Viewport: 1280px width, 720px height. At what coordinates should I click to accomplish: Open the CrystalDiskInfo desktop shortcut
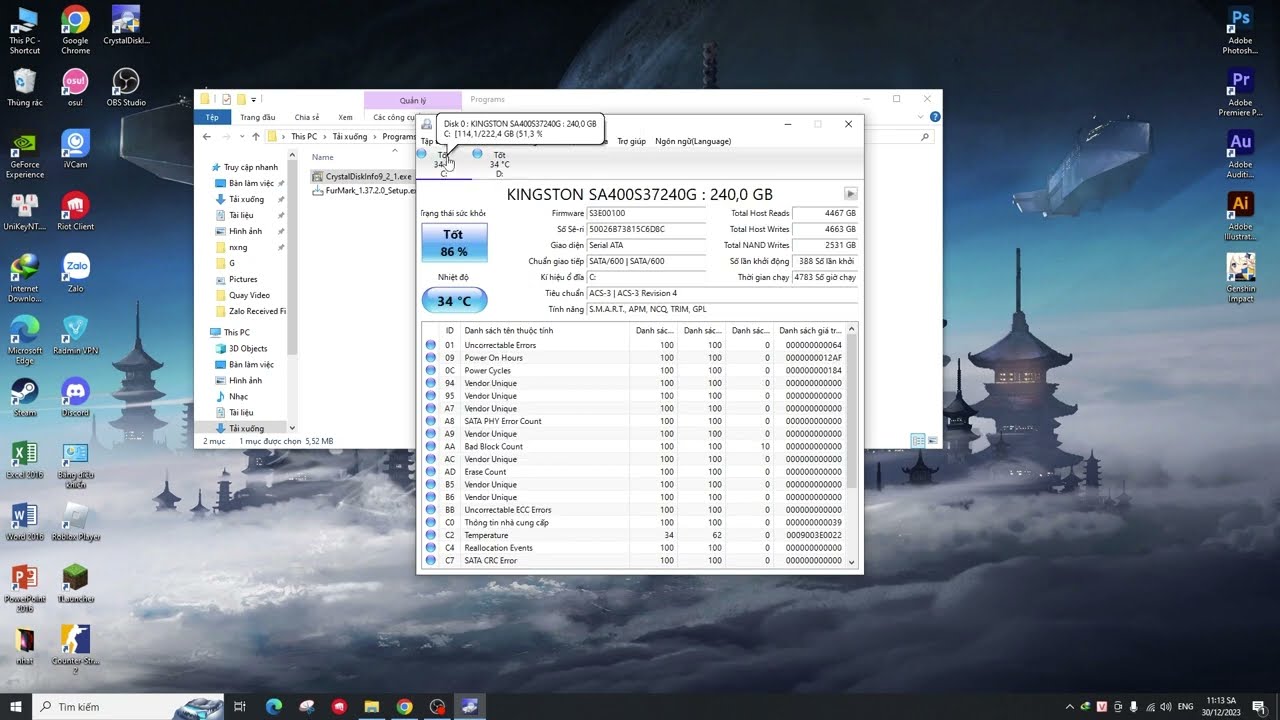click(125, 26)
